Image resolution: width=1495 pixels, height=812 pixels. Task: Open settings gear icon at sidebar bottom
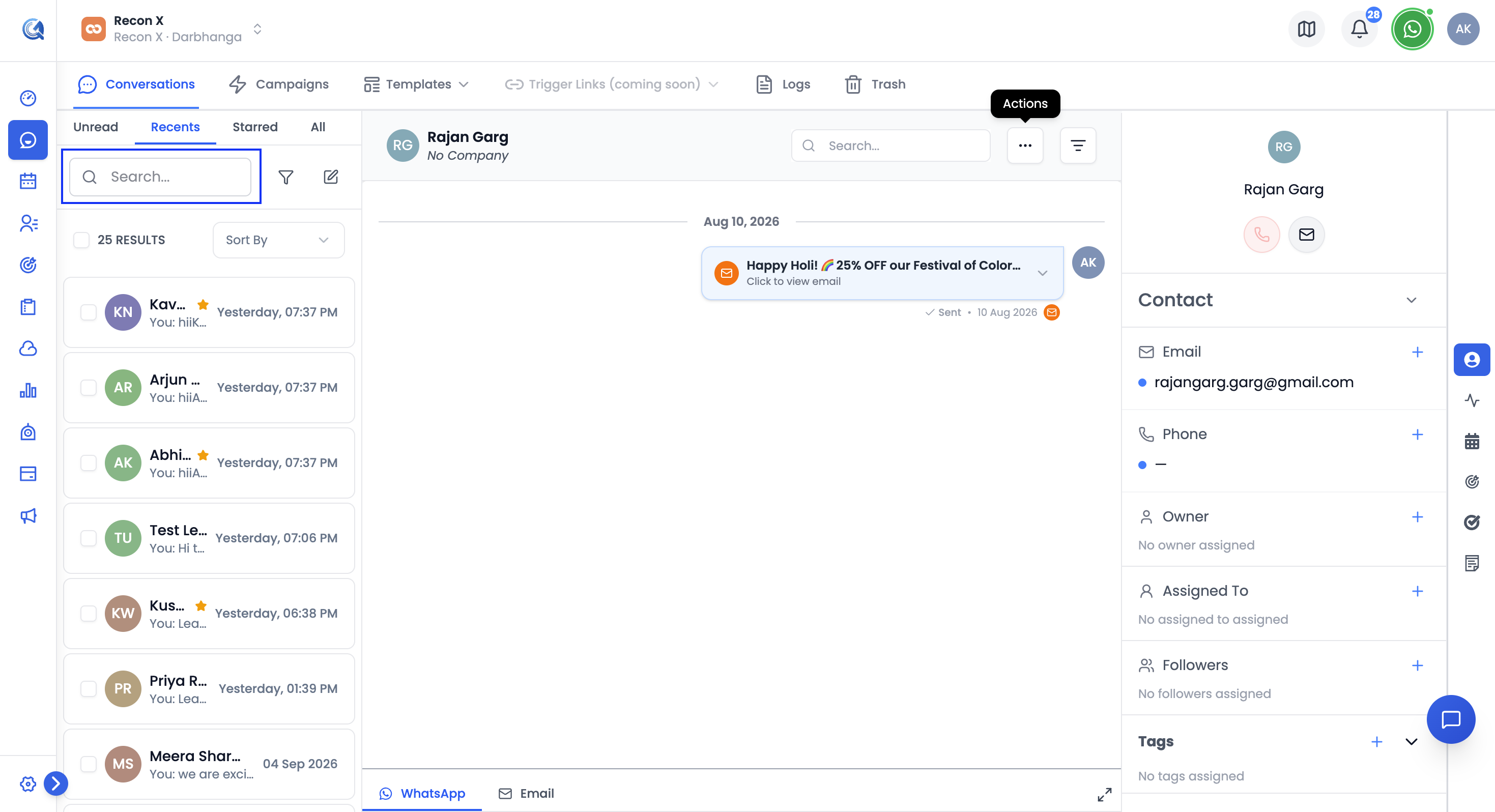28,784
